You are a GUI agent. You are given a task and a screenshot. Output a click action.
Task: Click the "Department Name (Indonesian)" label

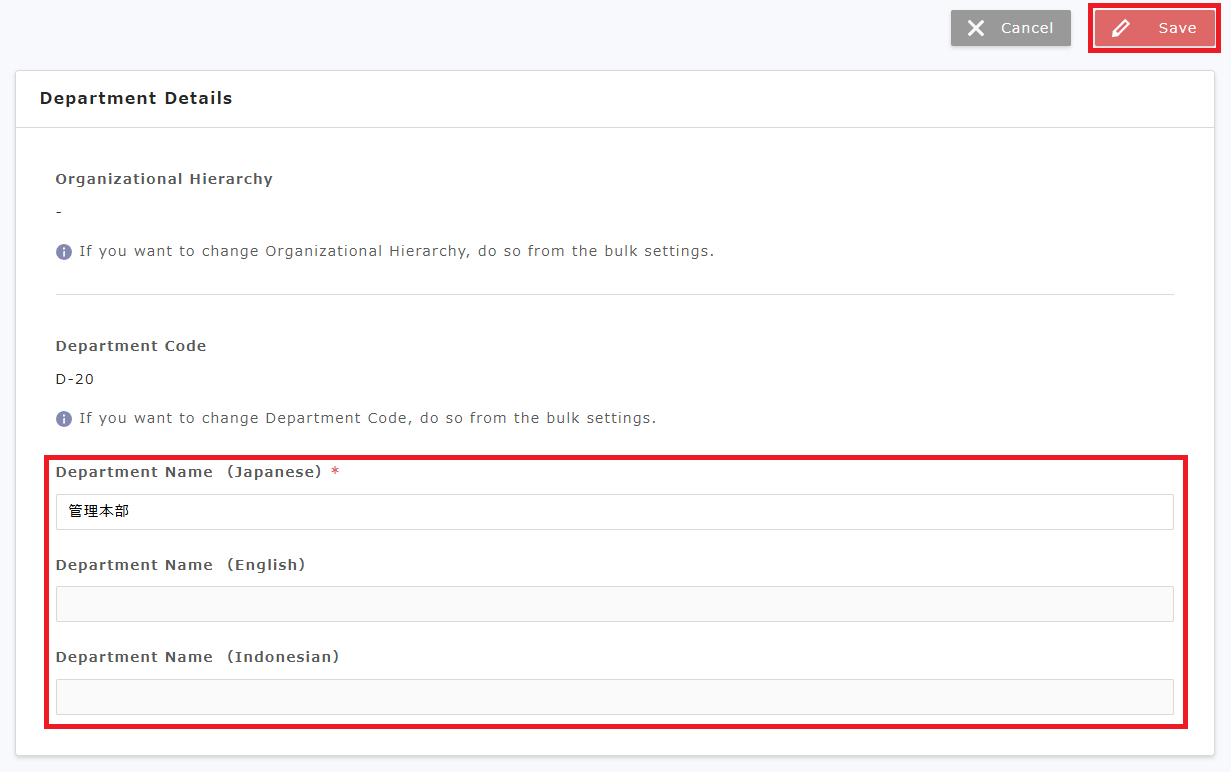tap(197, 657)
